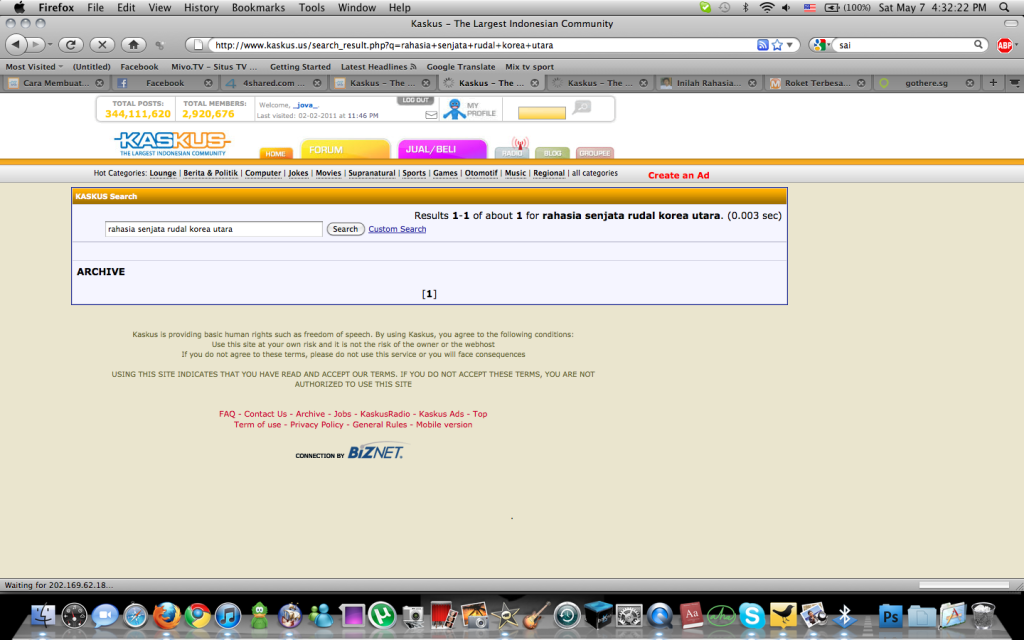Open the Mobile version footer link
Image resolution: width=1024 pixels, height=640 pixels.
pos(444,424)
